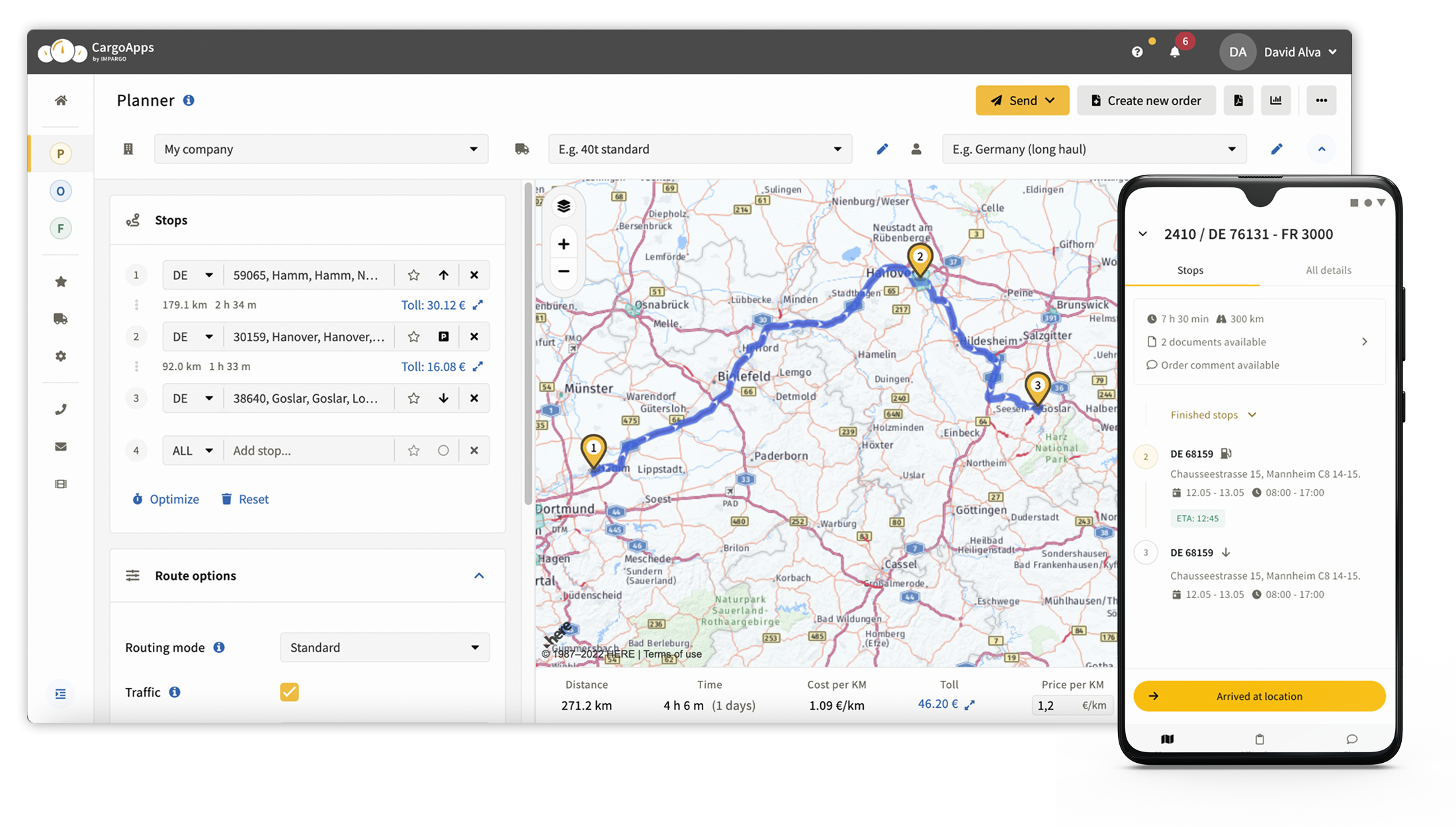Image resolution: width=1456 pixels, height=827 pixels.
Task: Click Optimize route link
Action: click(165, 499)
